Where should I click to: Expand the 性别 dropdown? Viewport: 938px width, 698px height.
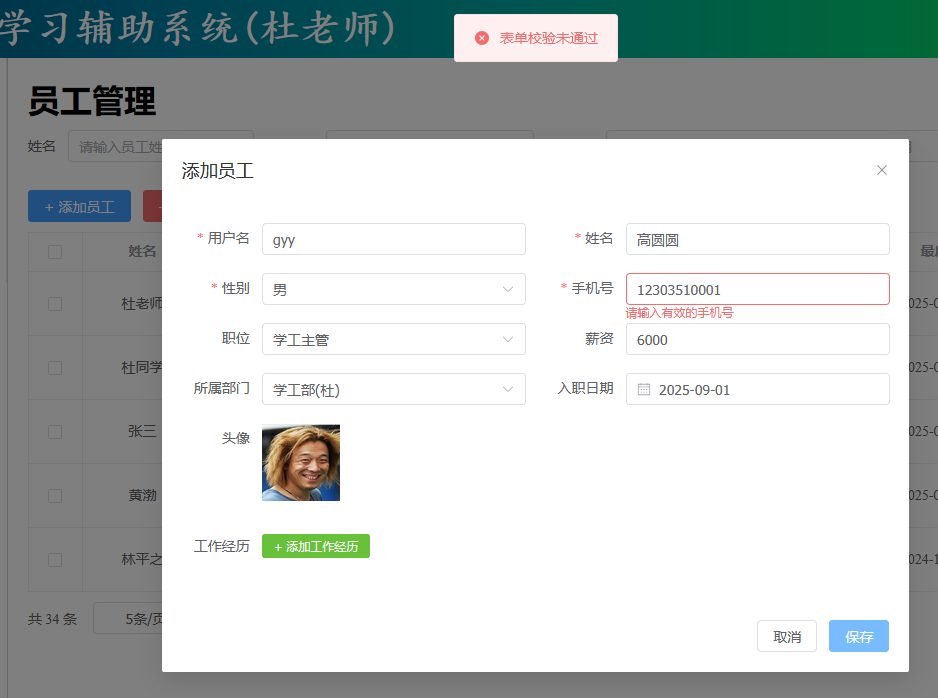[x=393, y=289]
